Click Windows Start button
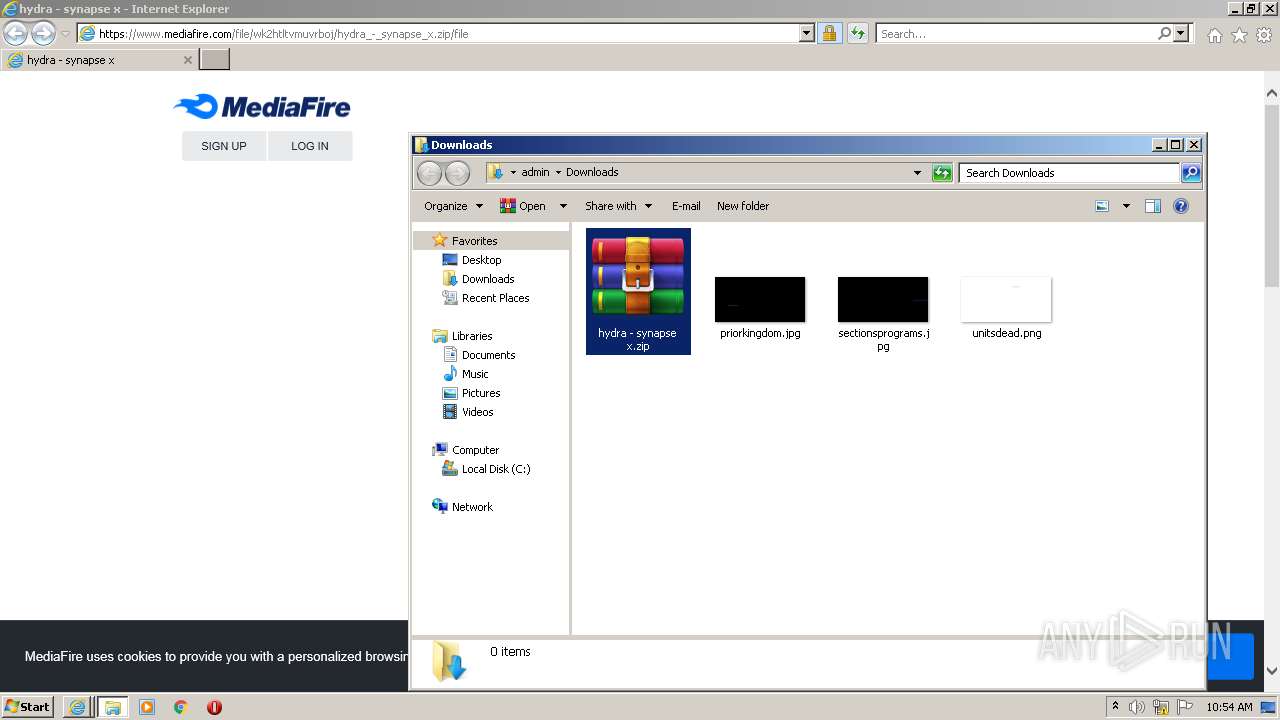1280x720 pixels. pos(28,707)
